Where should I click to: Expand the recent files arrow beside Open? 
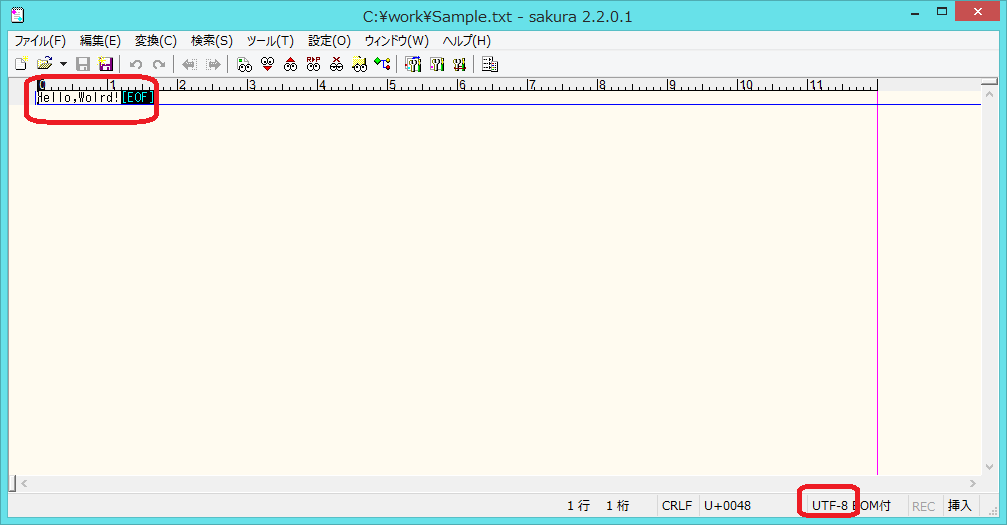click(x=63, y=64)
